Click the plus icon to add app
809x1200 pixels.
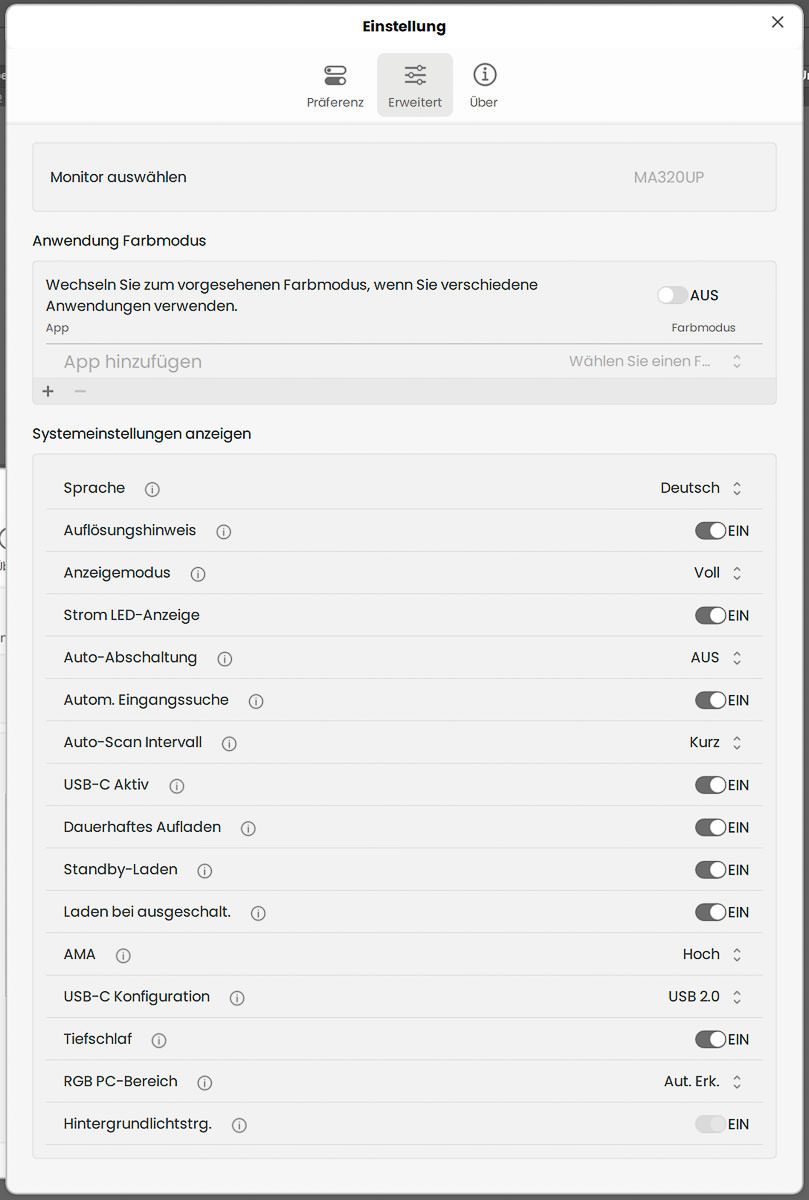tap(48, 391)
